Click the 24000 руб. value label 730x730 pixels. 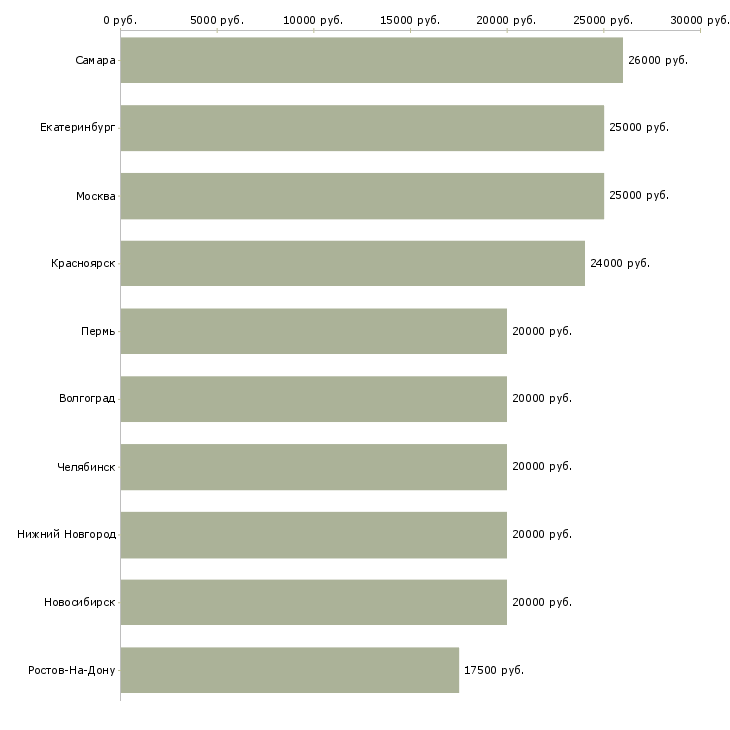620,263
